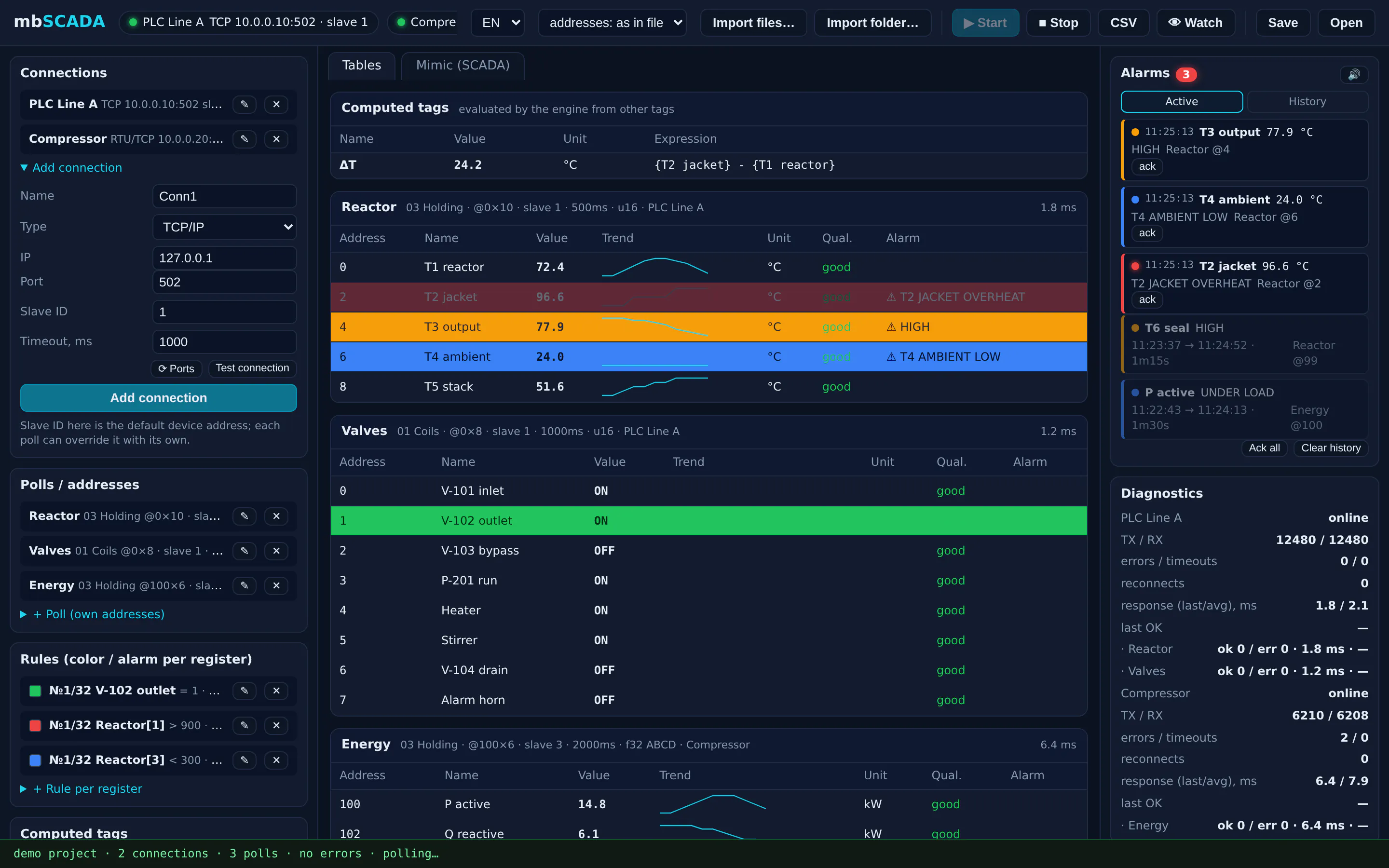Click the red swatch of Reactor[1] rule
This screenshot has height=868, width=1389.
[35, 726]
